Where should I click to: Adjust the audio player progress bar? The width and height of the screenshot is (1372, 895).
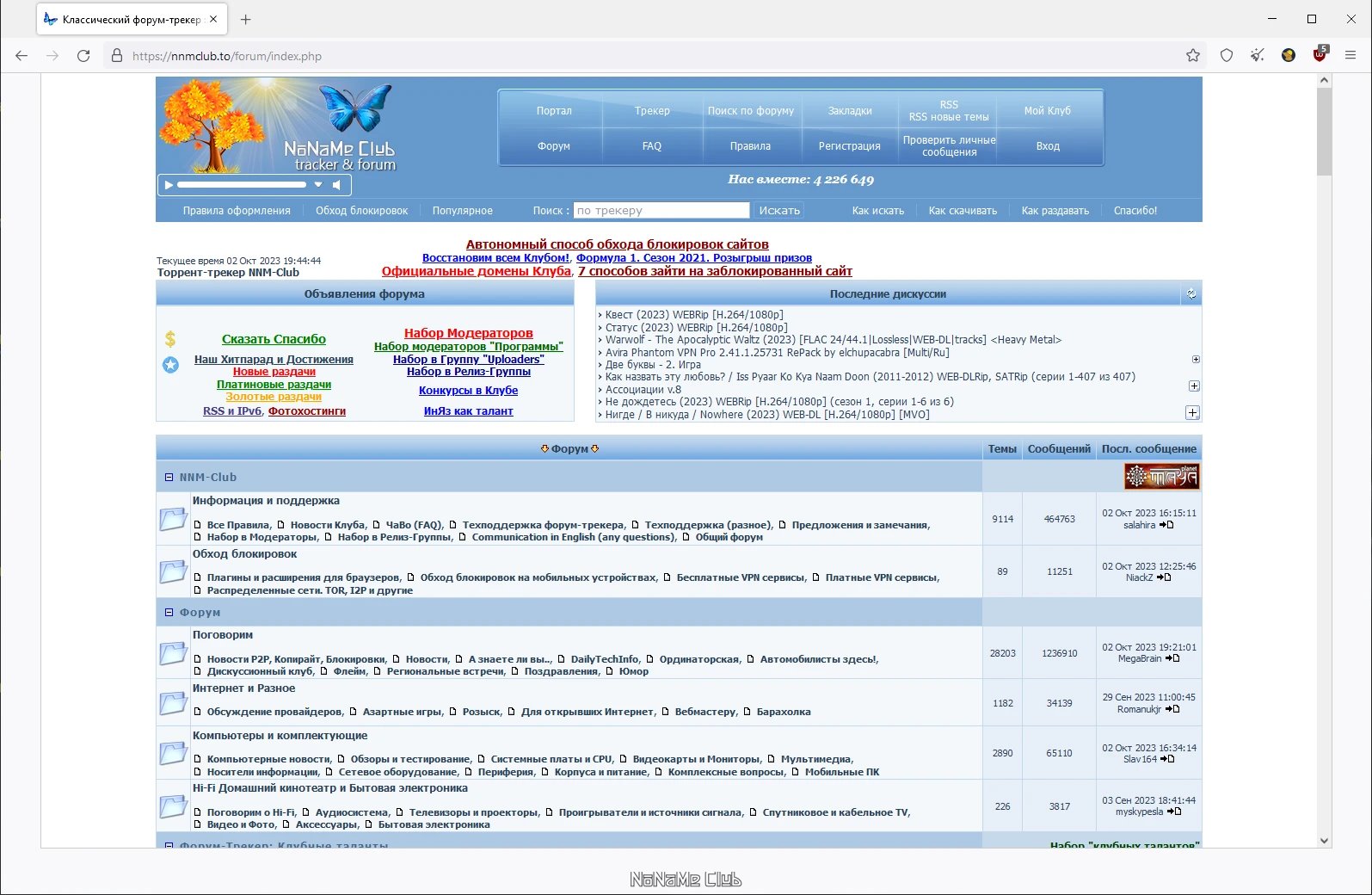coord(242,185)
